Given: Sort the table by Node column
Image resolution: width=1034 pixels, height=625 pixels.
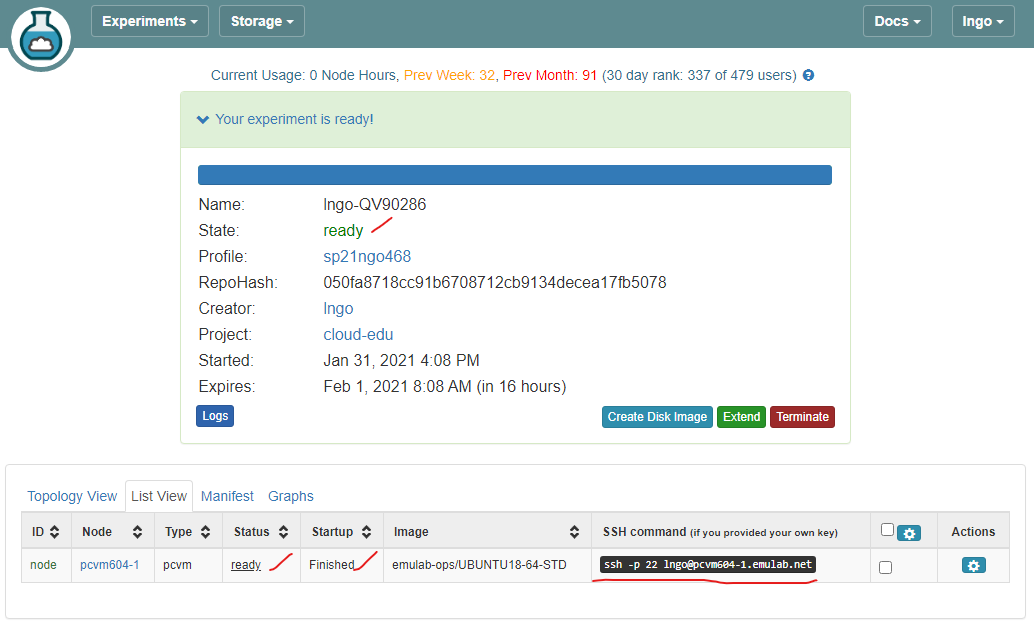Looking at the screenshot, I should click(x=137, y=531).
